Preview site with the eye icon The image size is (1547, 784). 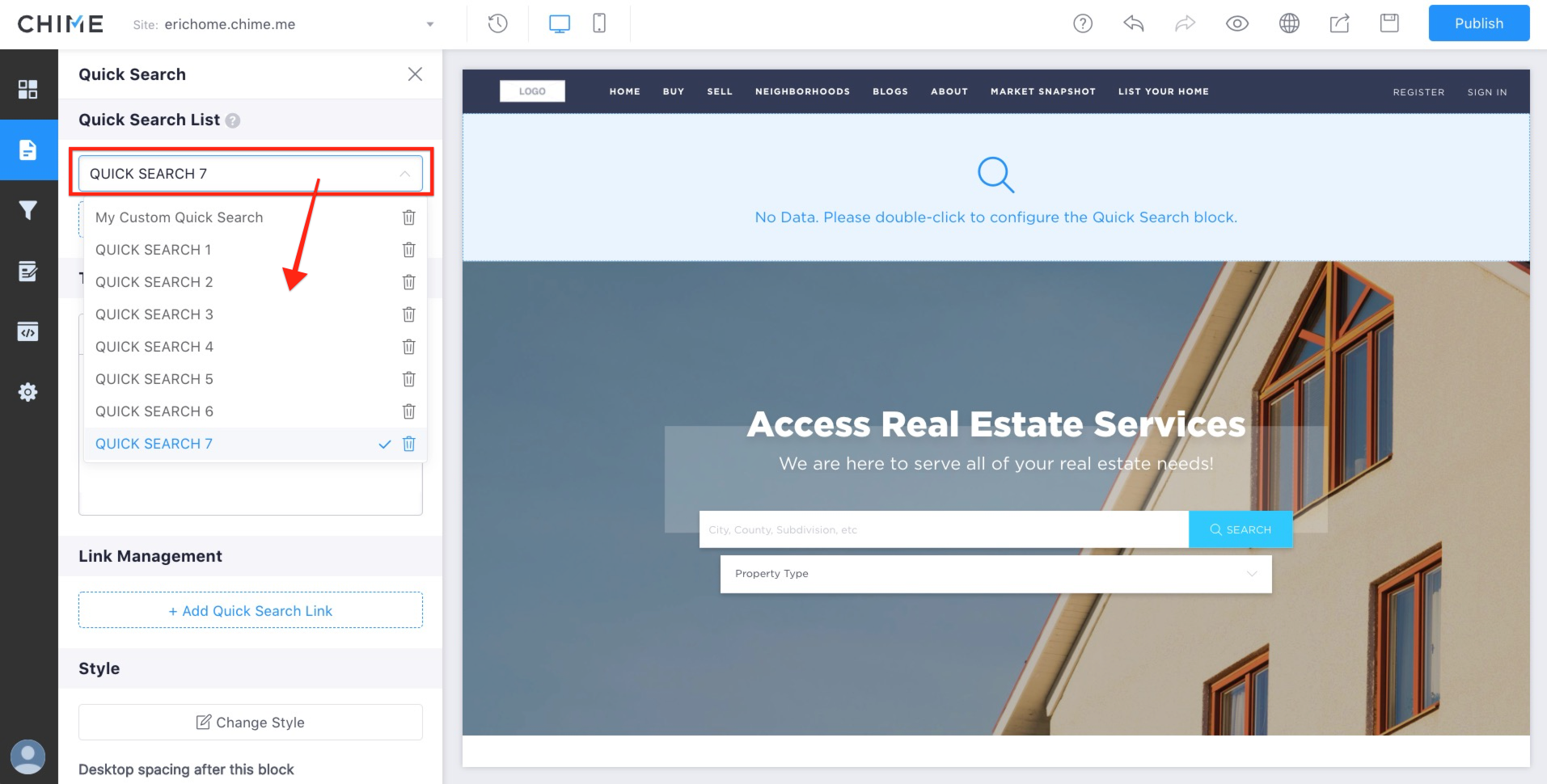(x=1237, y=23)
